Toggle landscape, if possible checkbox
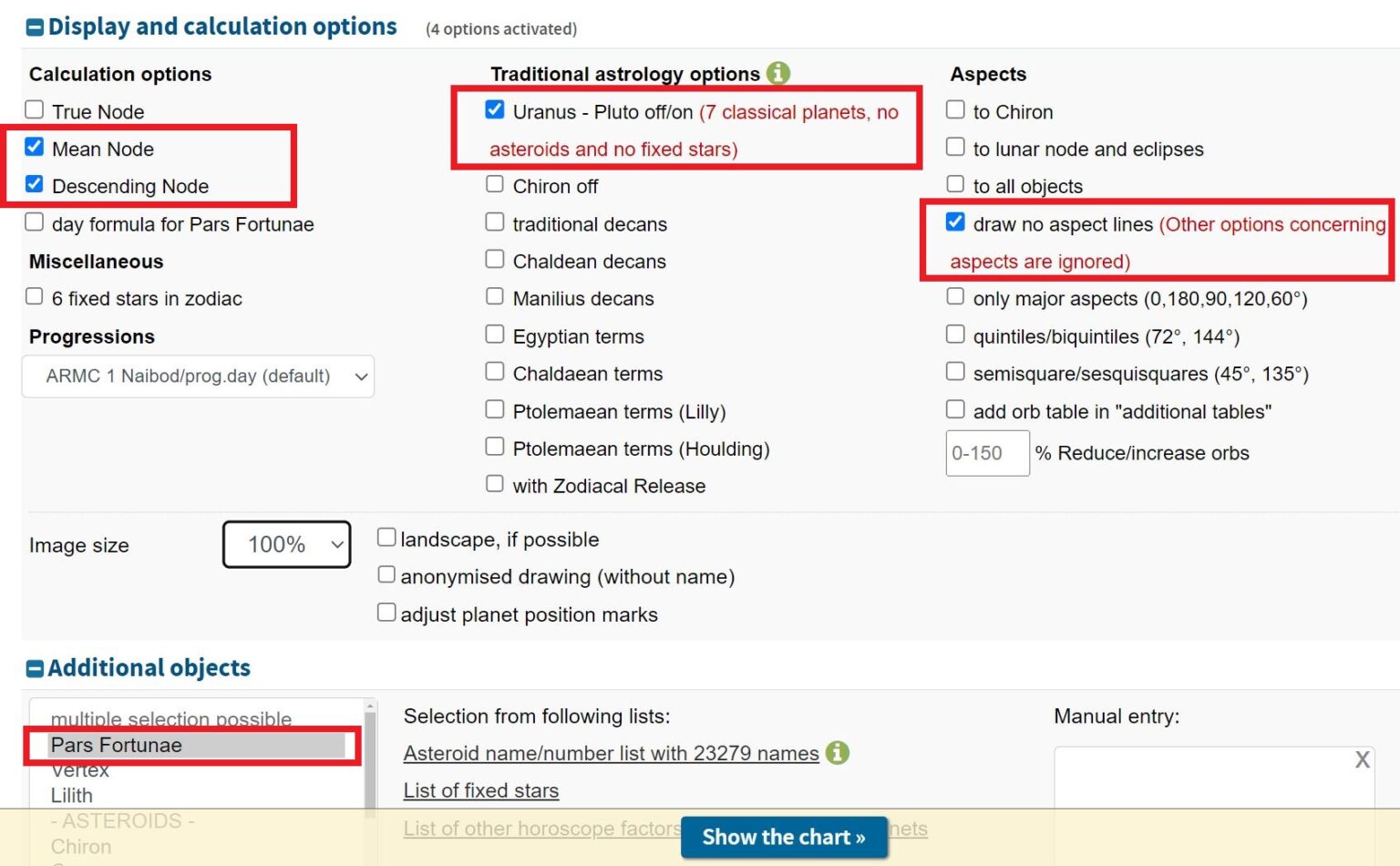This screenshot has height=866, width=1400. pos(386,538)
